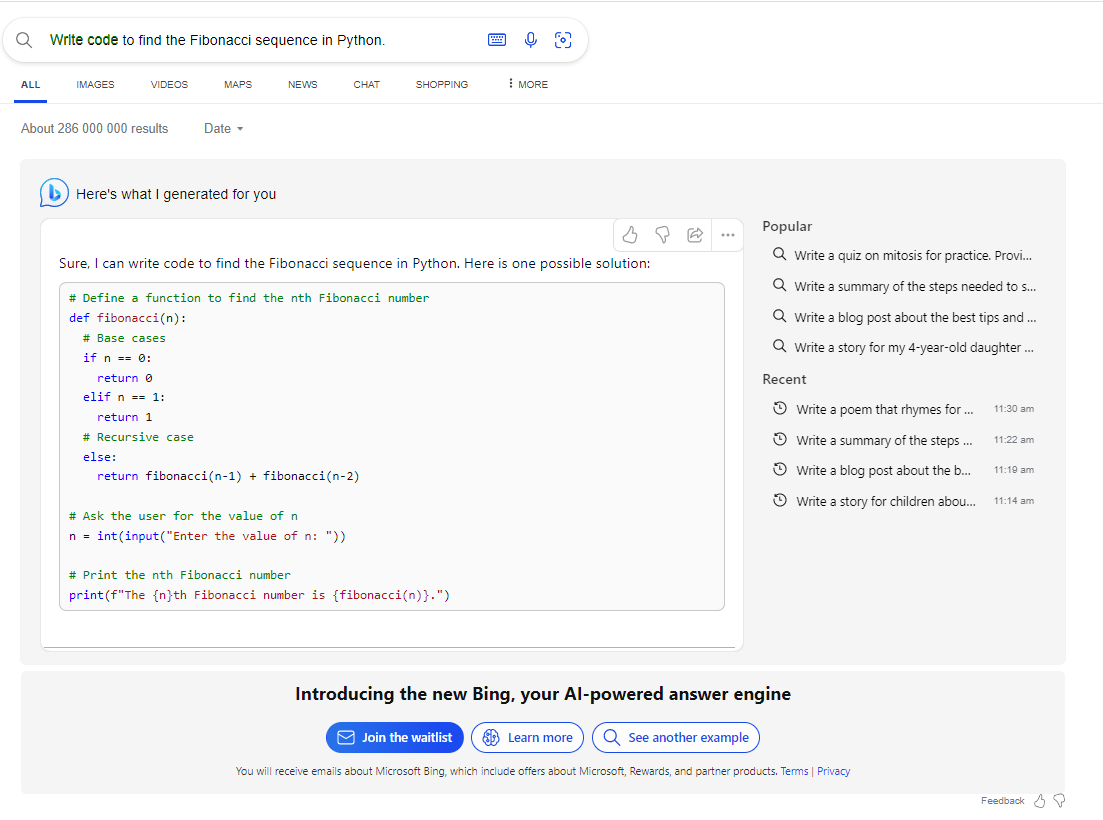This screenshot has width=1103, height=820.
Task: Open the Chat tab
Action: point(366,85)
